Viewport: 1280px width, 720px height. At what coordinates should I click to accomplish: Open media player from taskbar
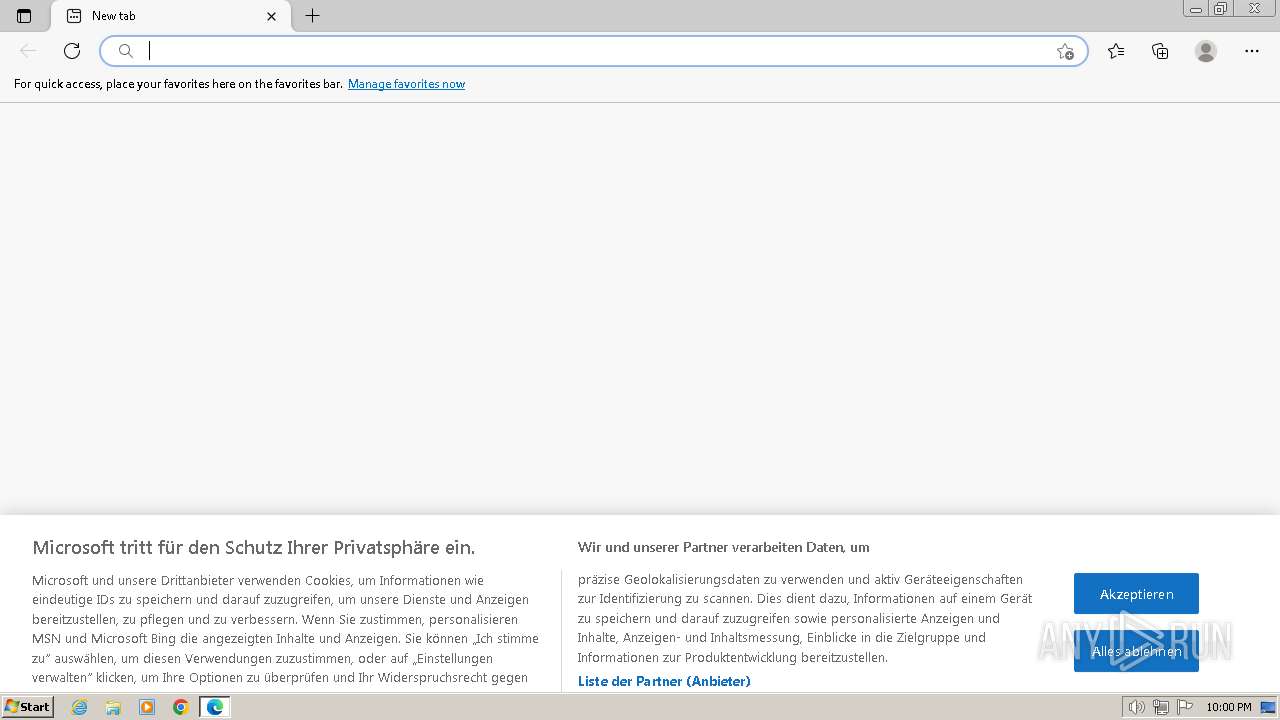coord(147,707)
